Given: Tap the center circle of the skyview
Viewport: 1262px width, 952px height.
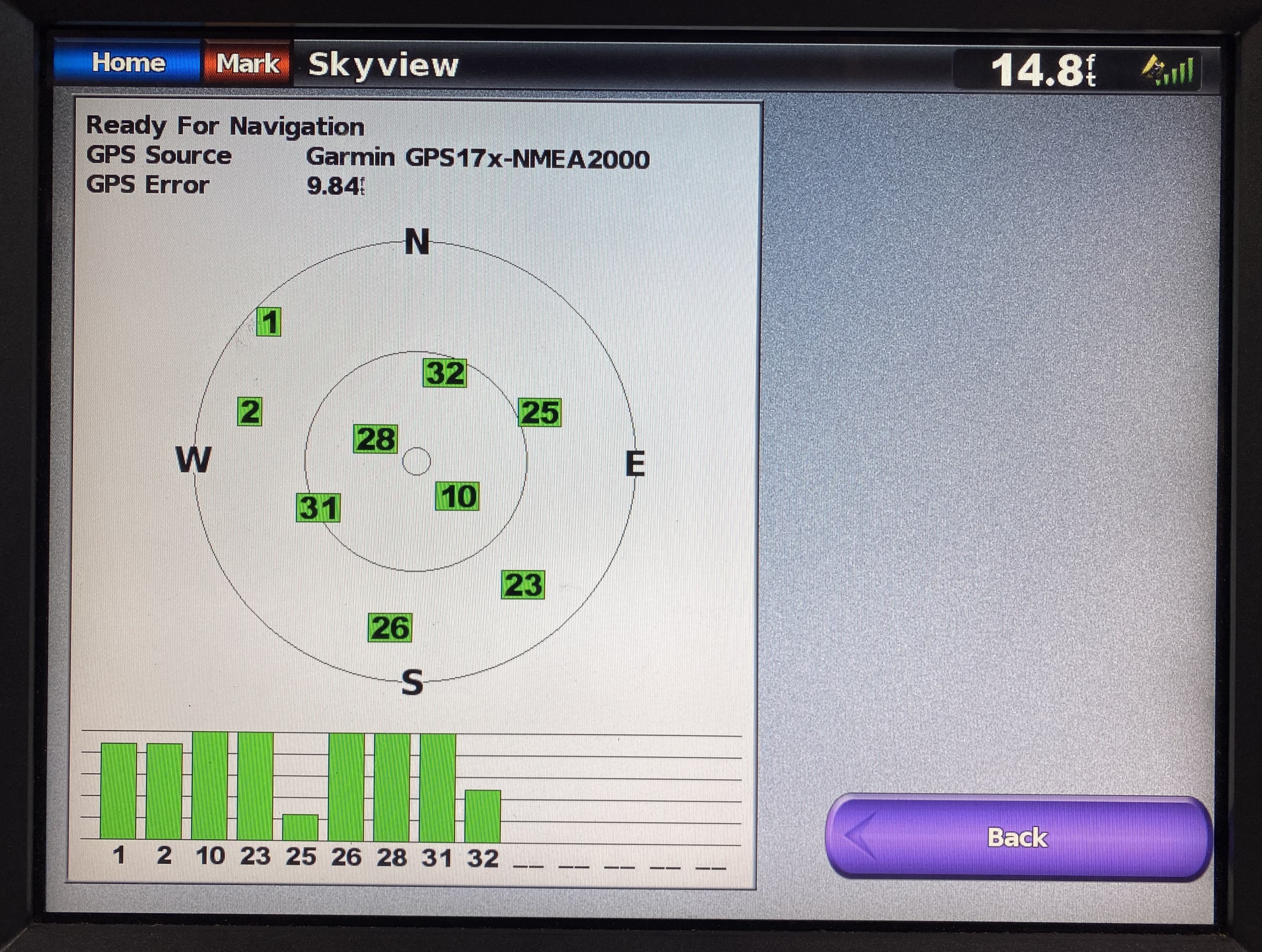Looking at the screenshot, I should pyautogui.click(x=416, y=461).
